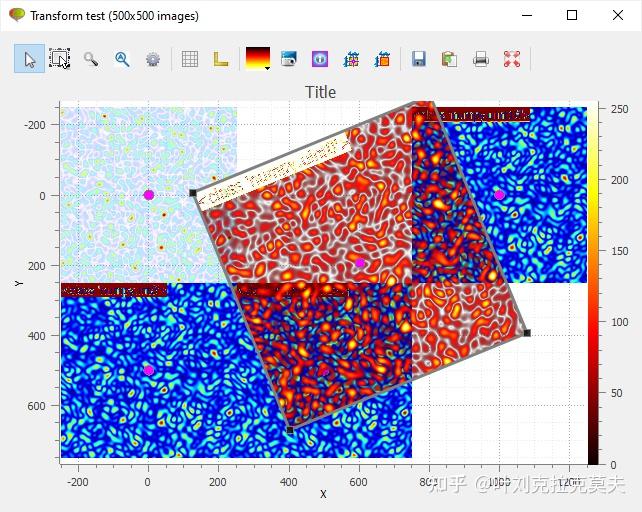
Task: Select the arrow pointer selection tool
Action: click(x=29, y=59)
